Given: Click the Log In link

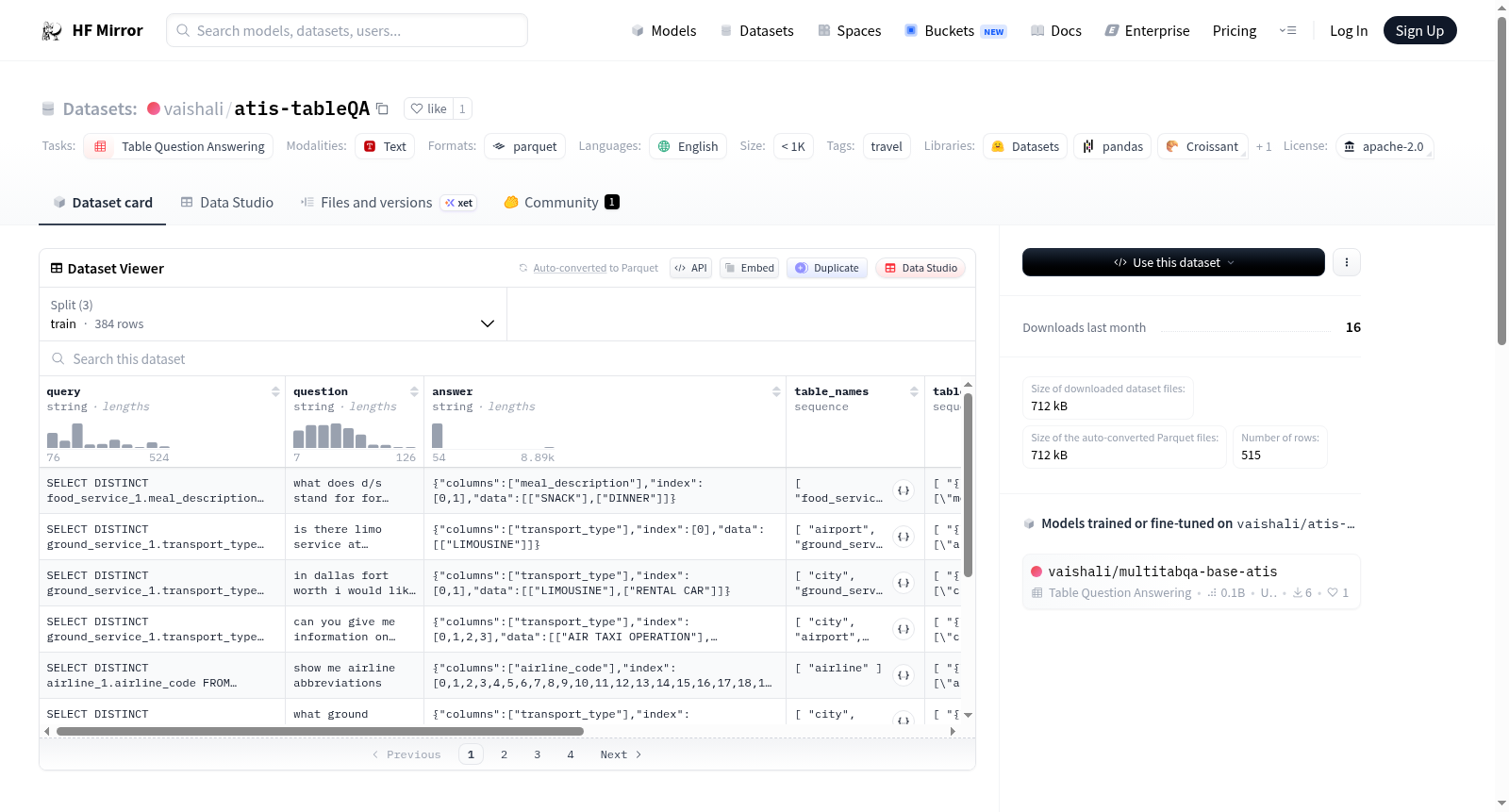Looking at the screenshot, I should 1349,31.
